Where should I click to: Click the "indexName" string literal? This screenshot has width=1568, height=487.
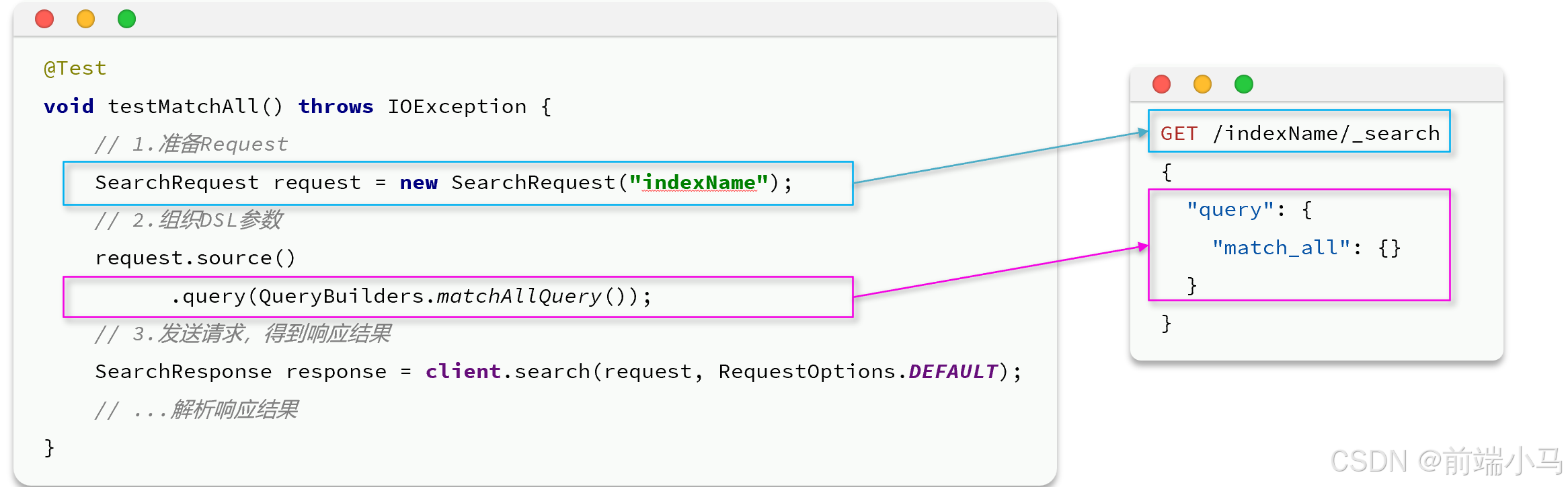click(x=699, y=182)
